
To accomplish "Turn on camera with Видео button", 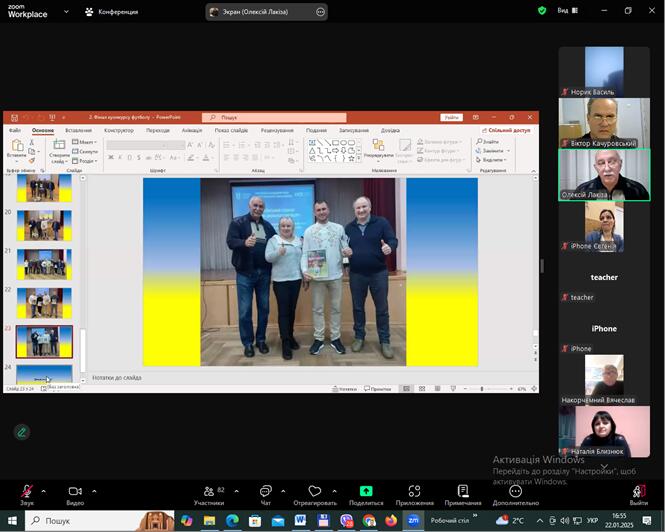I will point(75,495).
